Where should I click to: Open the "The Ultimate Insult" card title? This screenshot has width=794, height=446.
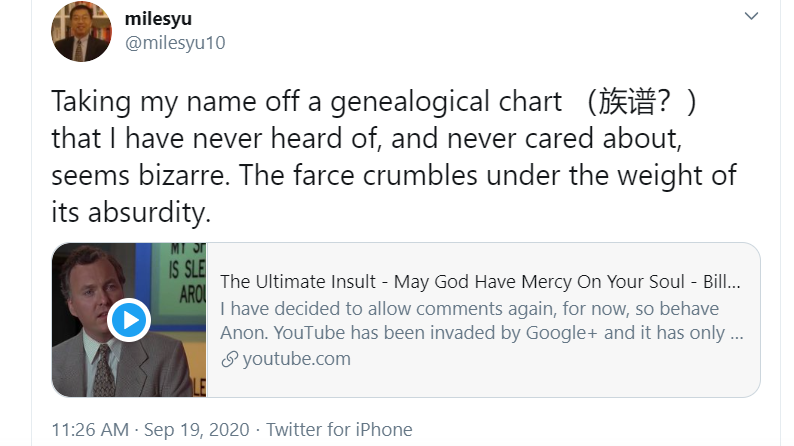pos(480,281)
